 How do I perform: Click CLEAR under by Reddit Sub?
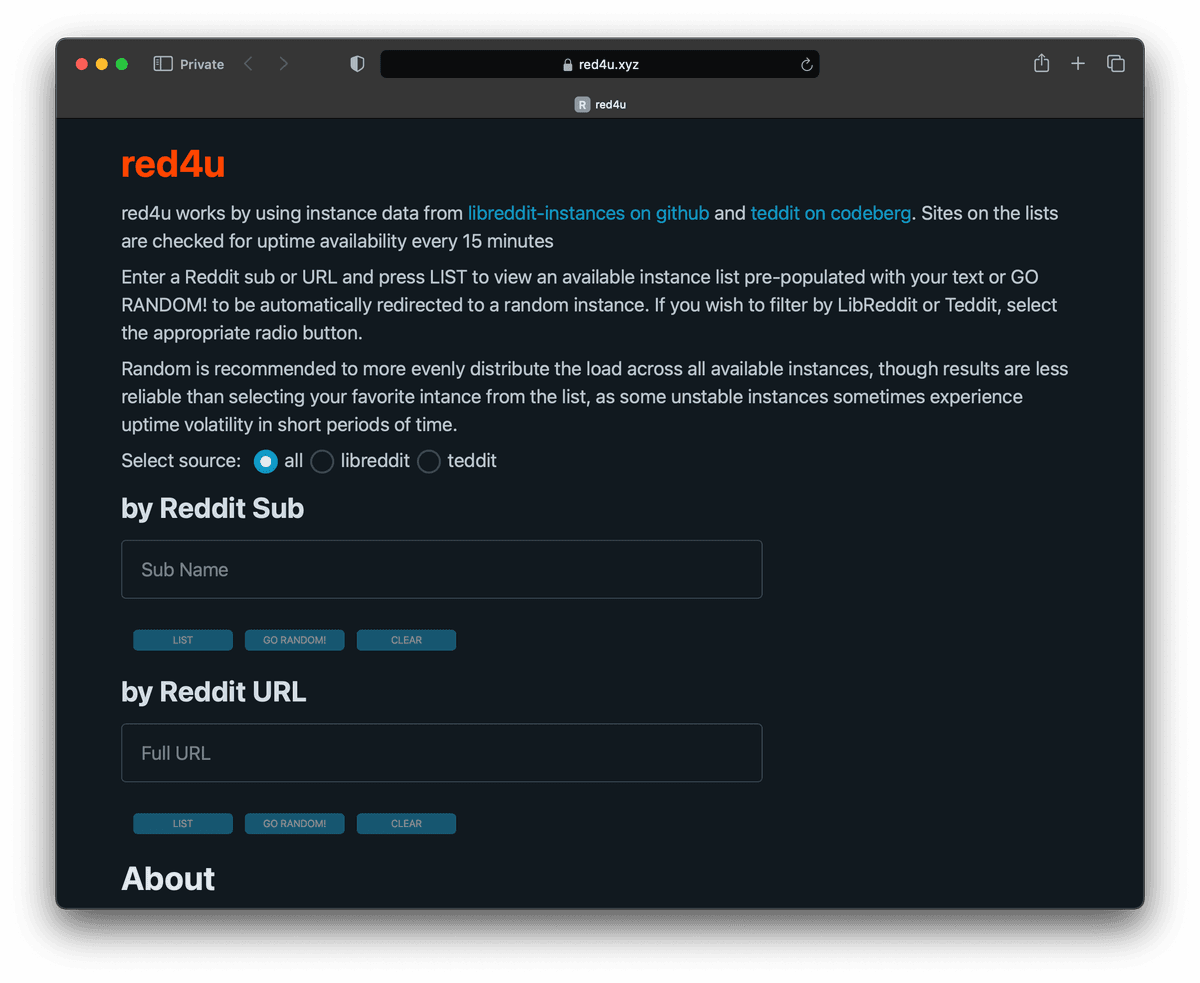(x=407, y=640)
